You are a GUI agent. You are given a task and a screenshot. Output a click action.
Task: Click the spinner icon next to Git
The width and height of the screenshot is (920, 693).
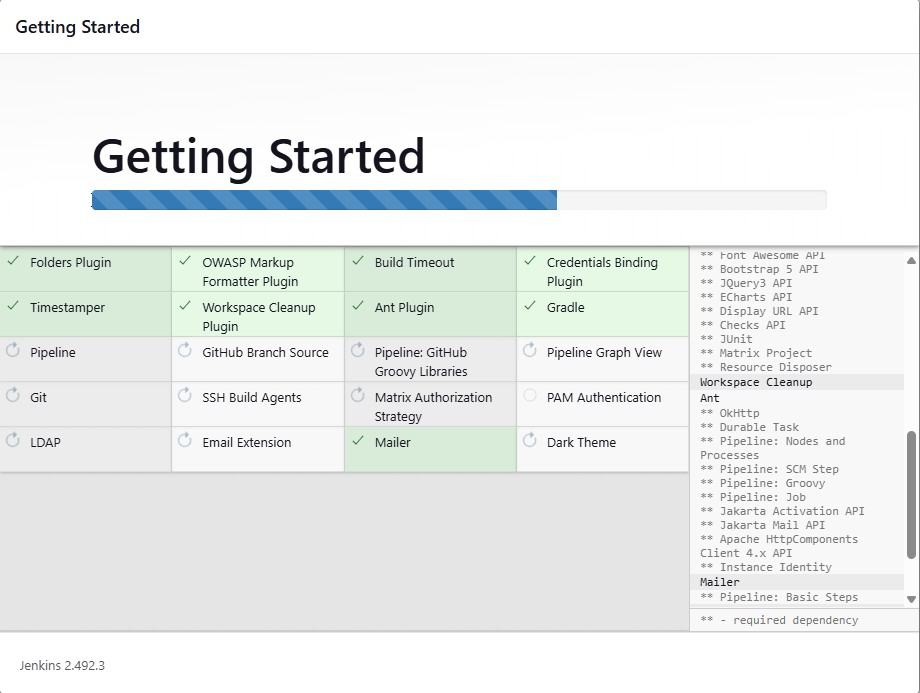(13, 395)
